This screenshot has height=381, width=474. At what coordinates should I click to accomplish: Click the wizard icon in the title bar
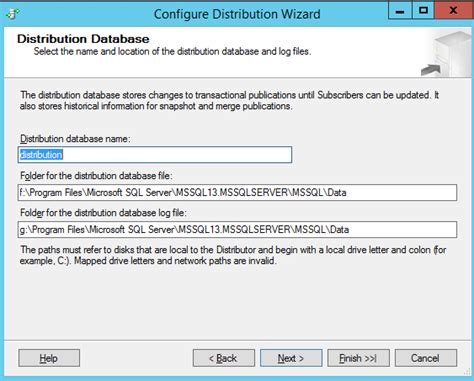click(13, 14)
